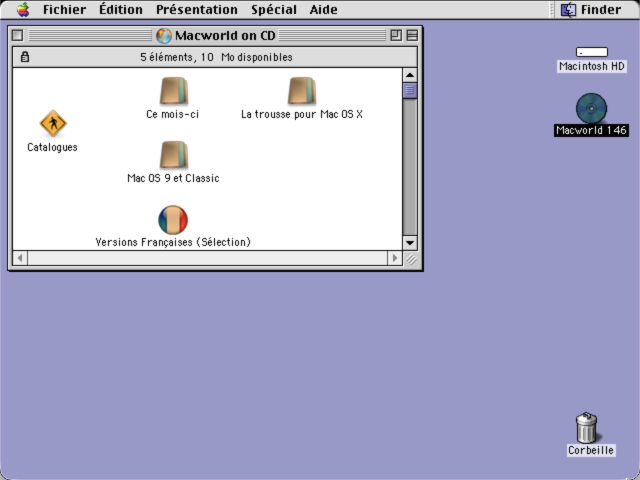This screenshot has height=480, width=640.
Task: Select the Macintosh HD drive icon
Action: point(592,52)
